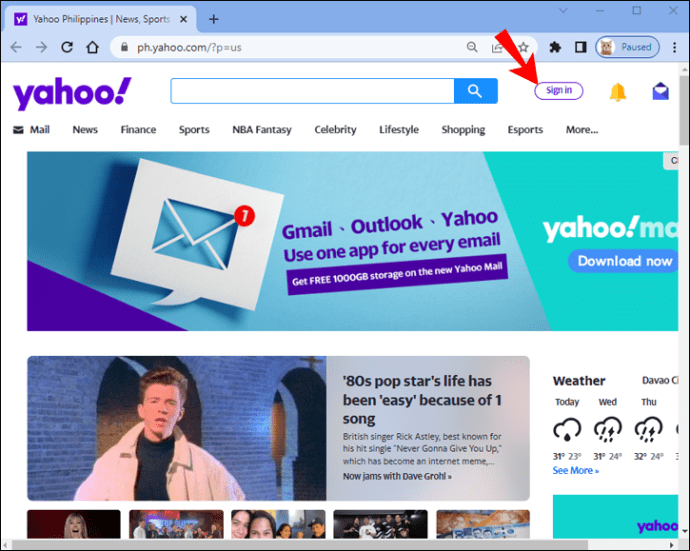690x551 pixels.
Task: Focus the Yahoo search box
Action: [312, 91]
